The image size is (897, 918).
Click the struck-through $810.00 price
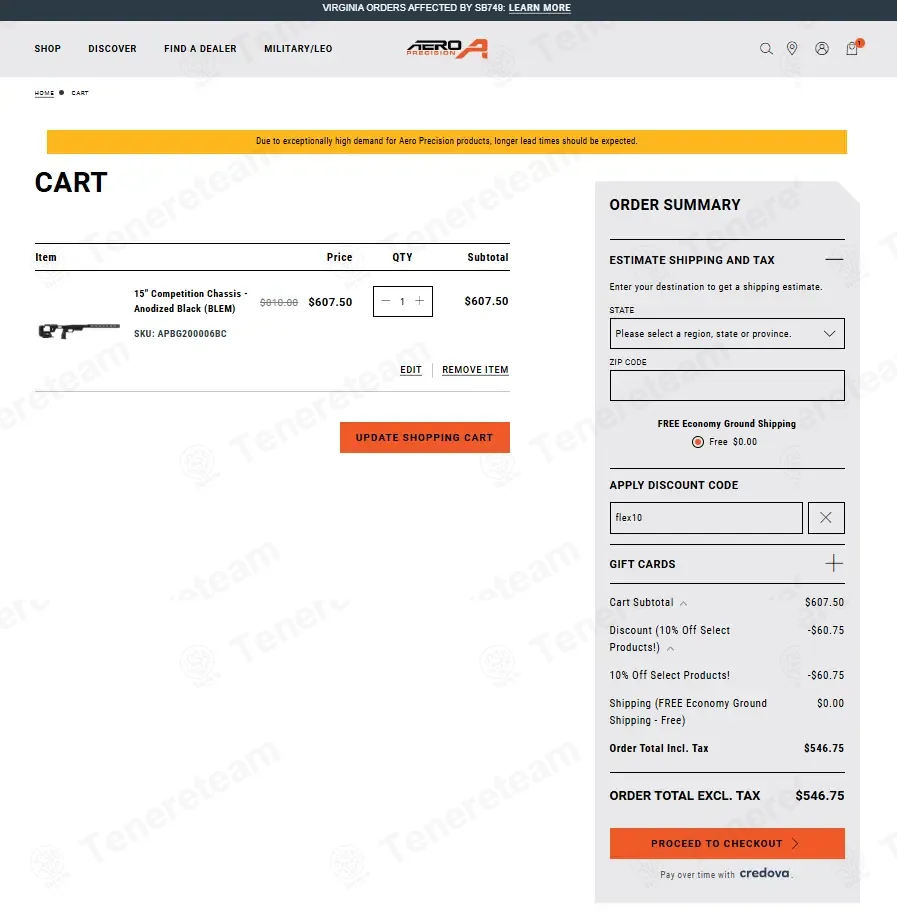point(279,302)
